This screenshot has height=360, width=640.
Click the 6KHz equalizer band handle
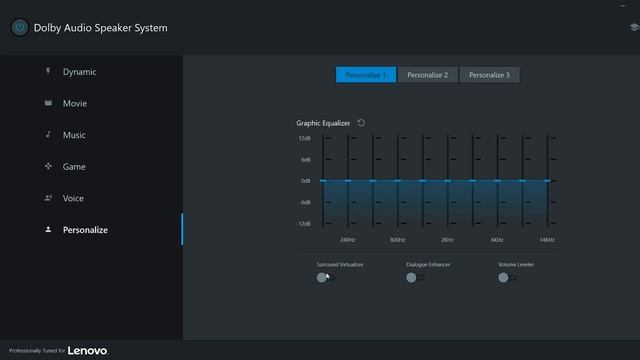point(497,180)
